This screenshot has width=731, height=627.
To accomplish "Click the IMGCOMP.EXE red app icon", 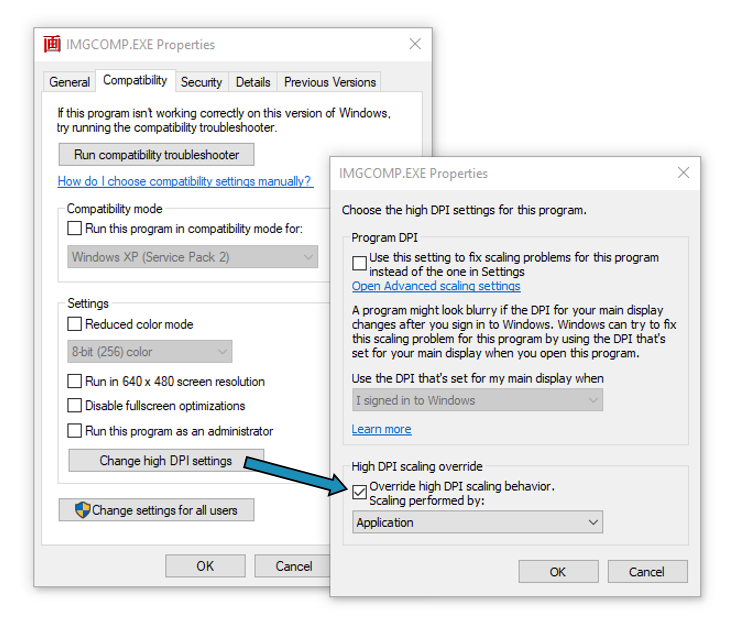I will point(52,44).
